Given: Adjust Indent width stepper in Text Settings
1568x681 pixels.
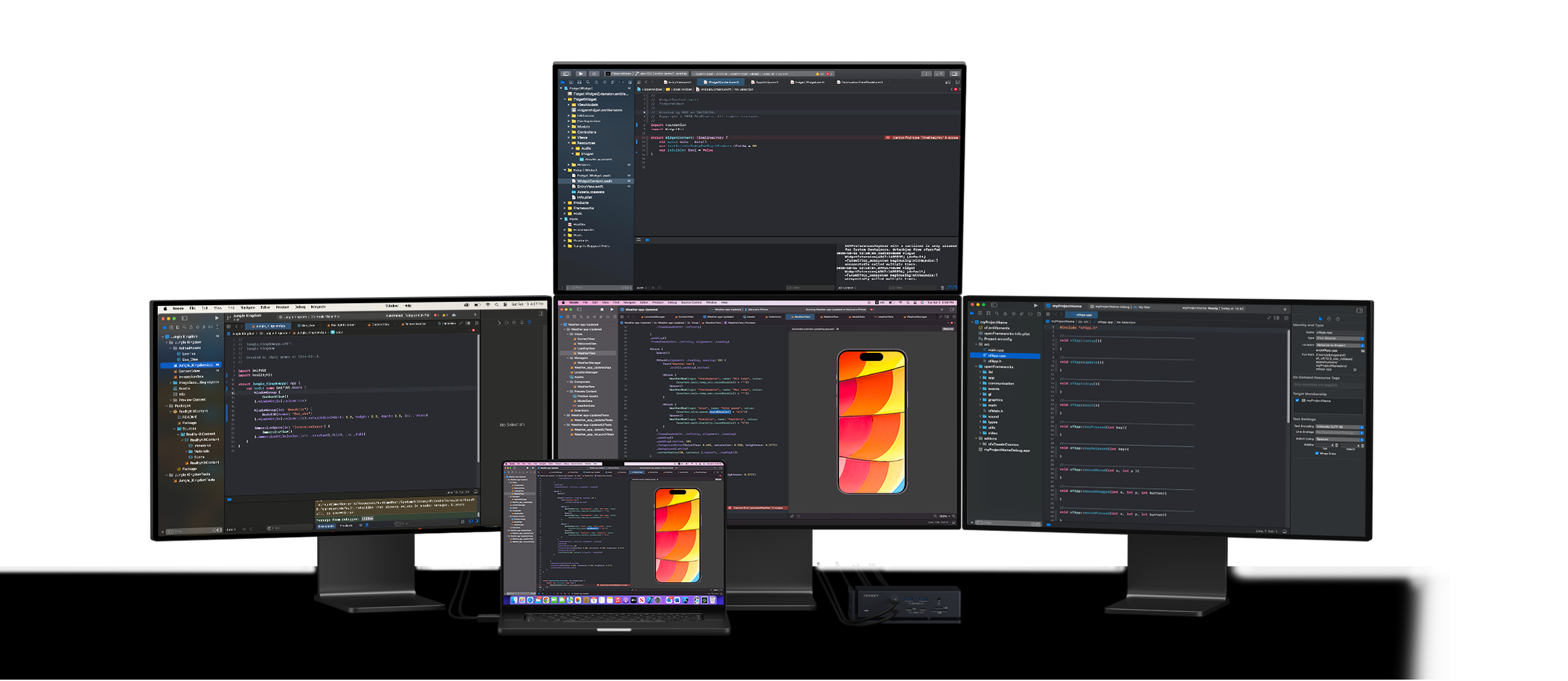Looking at the screenshot, I should [1362, 446].
